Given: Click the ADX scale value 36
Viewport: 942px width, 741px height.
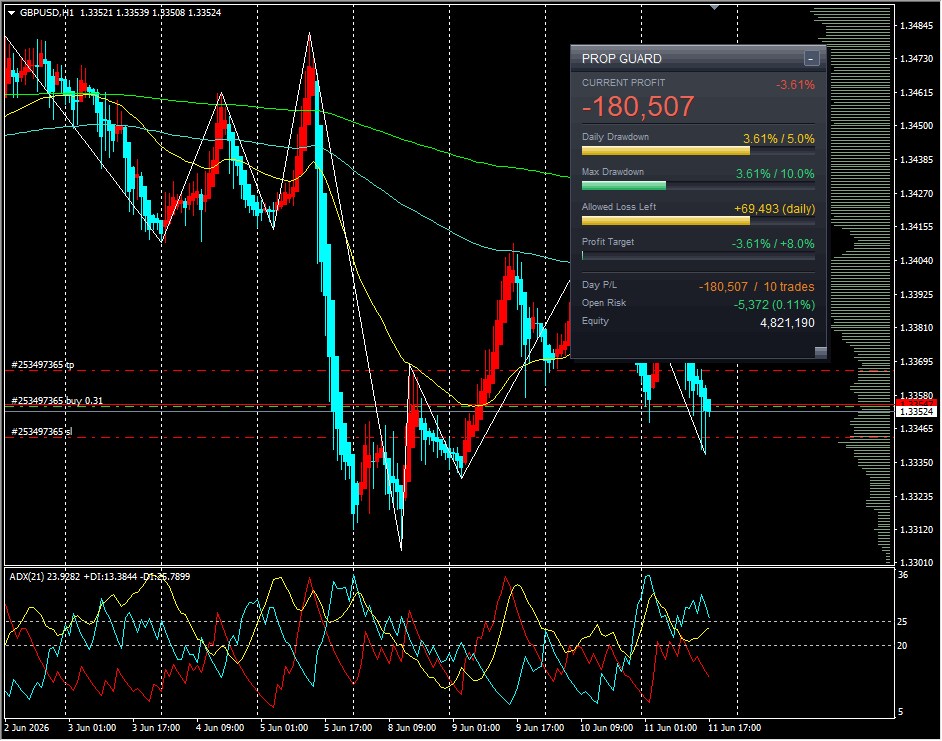Looking at the screenshot, I should [x=903, y=575].
